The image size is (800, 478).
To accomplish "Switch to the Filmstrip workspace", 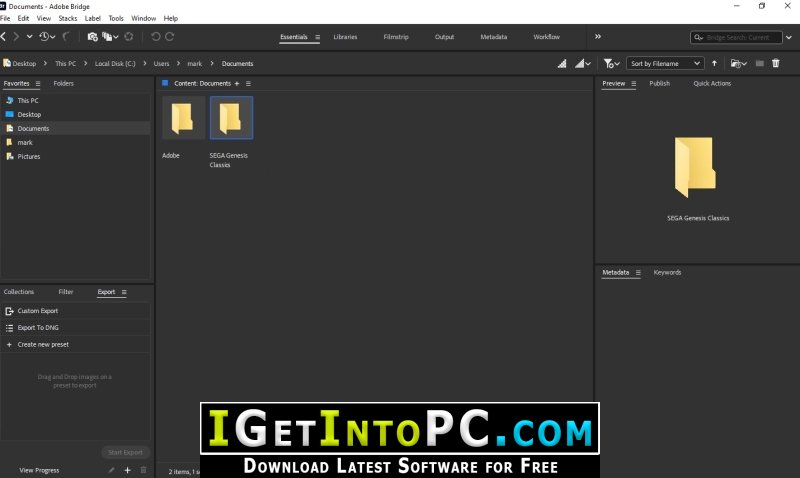I will (395, 37).
